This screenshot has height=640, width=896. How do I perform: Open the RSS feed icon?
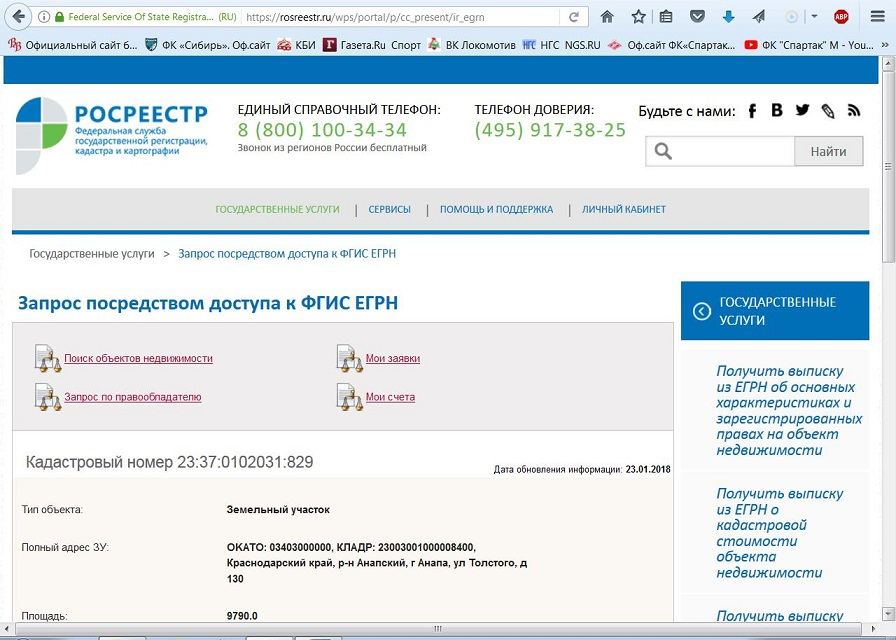click(x=854, y=110)
